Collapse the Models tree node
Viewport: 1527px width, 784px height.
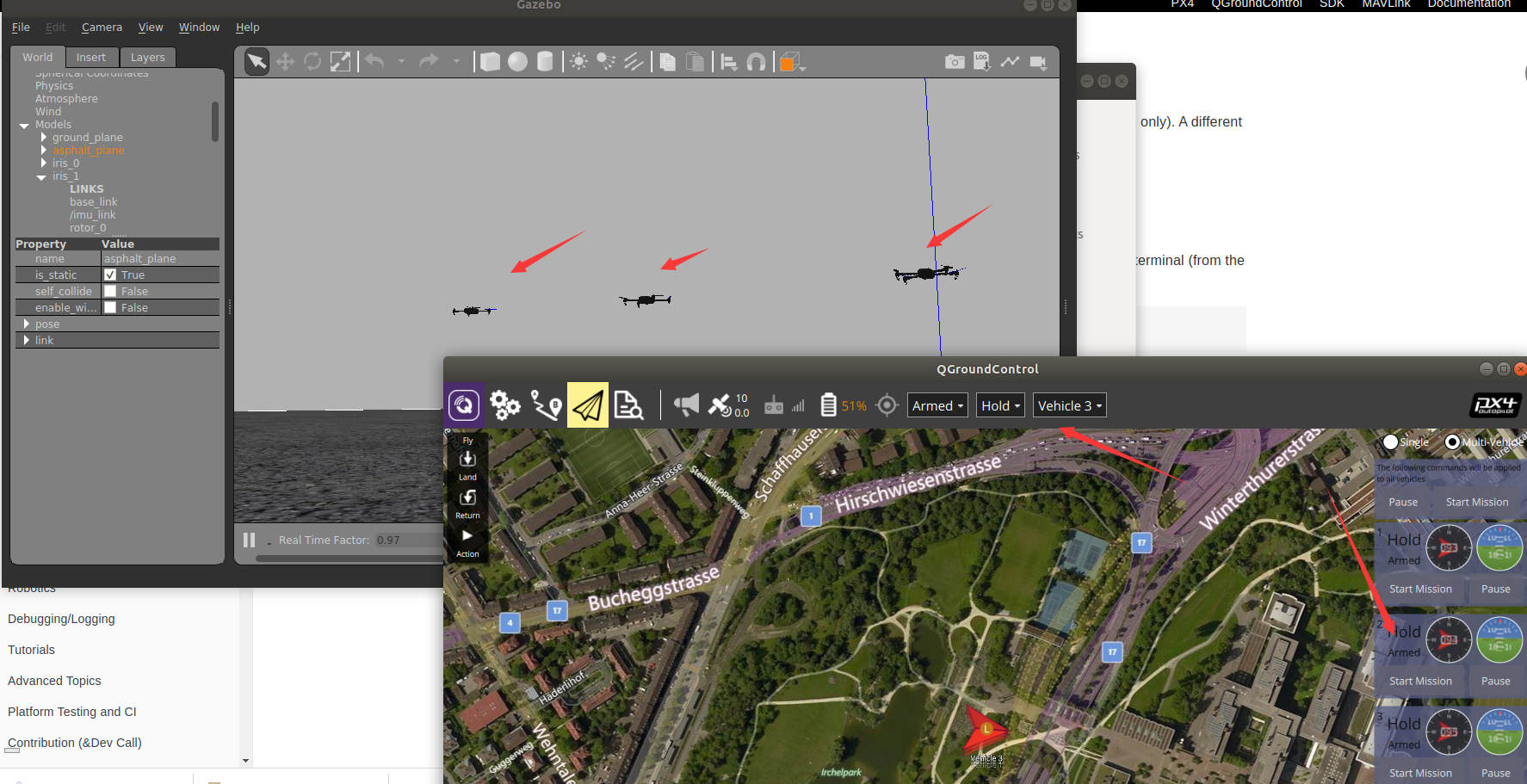pyautogui.click(x=24, y=126)
